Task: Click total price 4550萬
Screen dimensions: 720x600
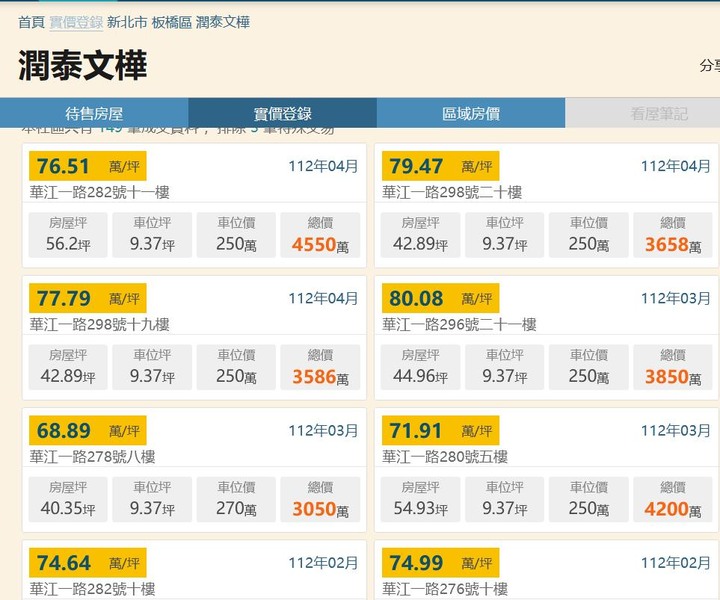Action: 320,245
